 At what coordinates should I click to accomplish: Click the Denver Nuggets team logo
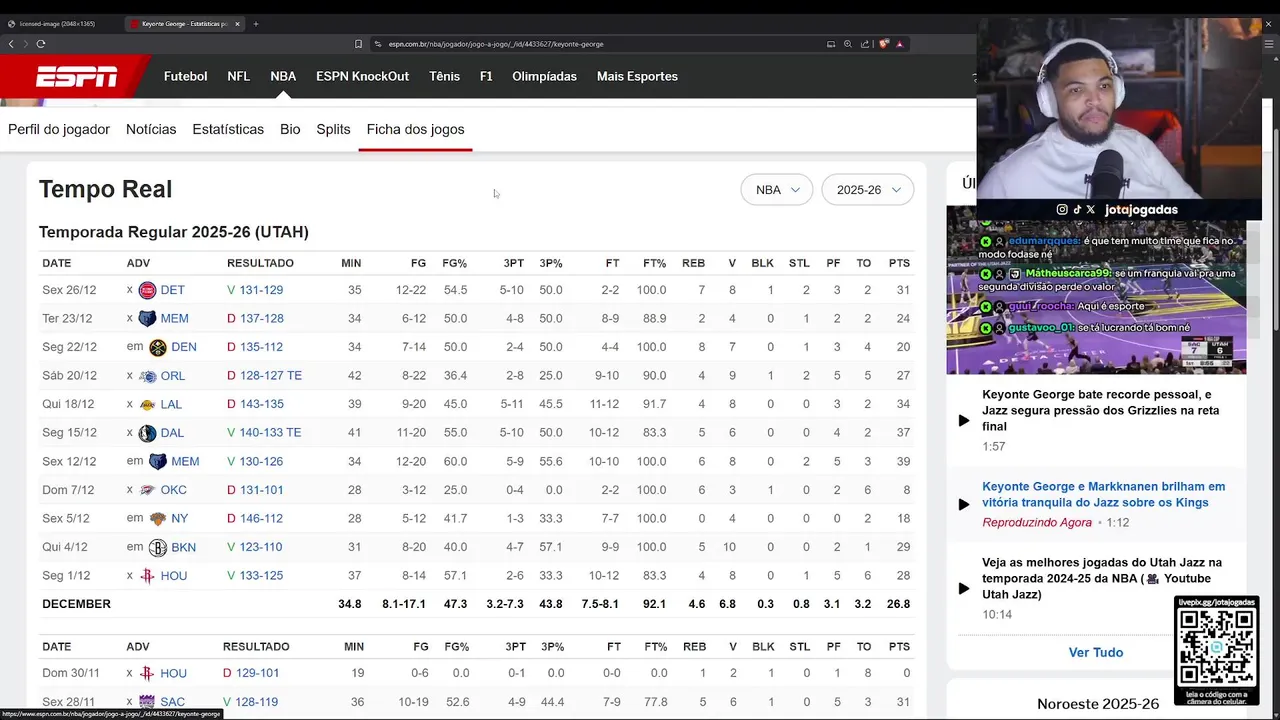(157, 347)
